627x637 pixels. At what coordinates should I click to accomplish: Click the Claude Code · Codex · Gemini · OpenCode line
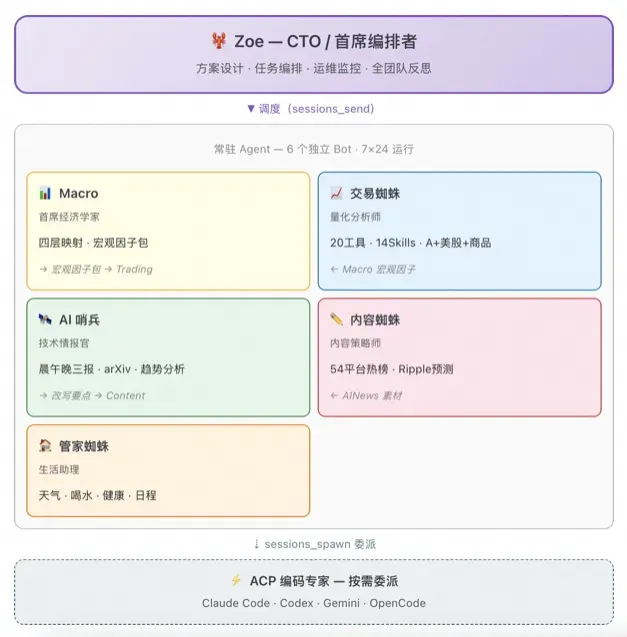coord(313,603)
